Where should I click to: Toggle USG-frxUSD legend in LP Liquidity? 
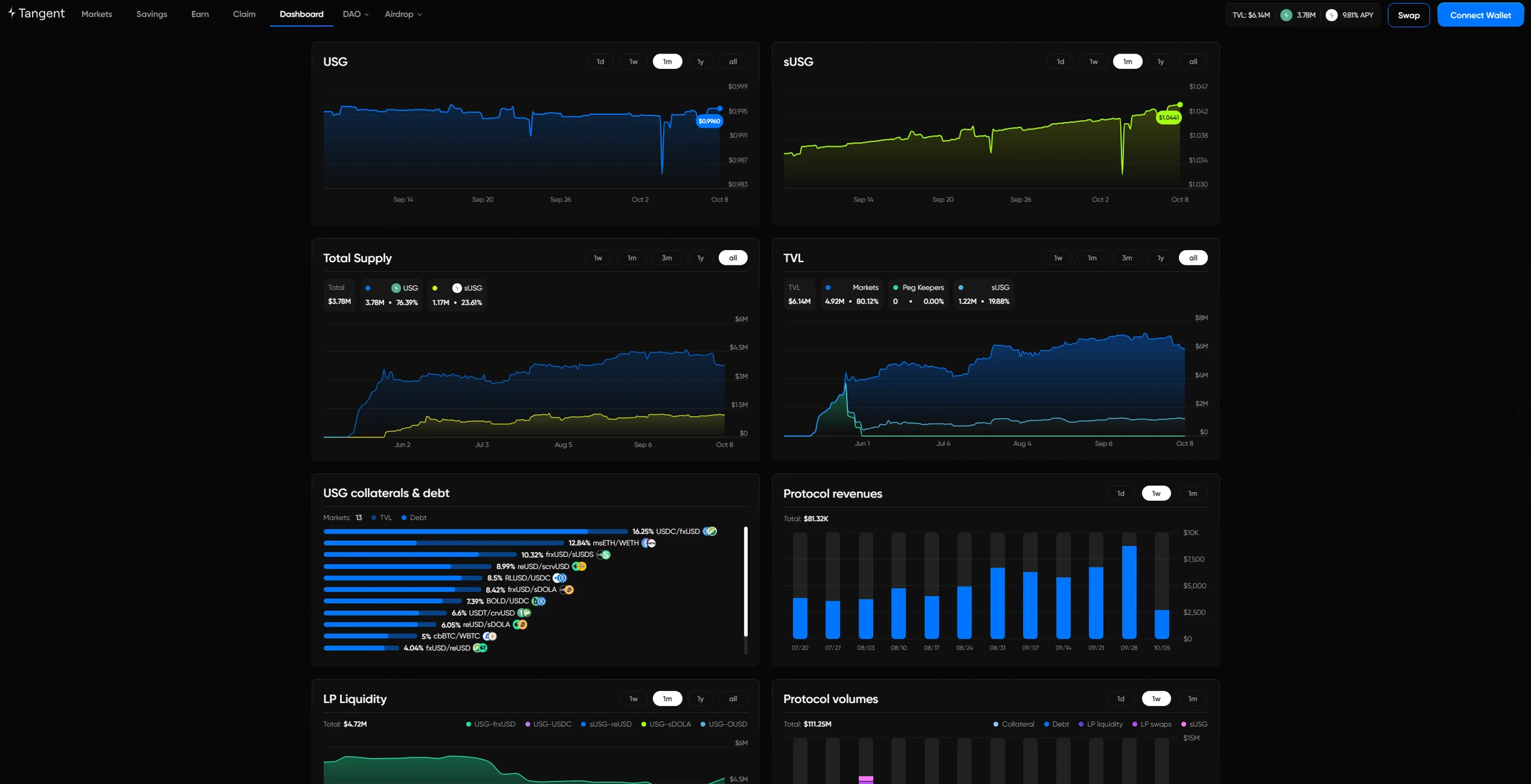pyautogui.click(x=491, y=724)
